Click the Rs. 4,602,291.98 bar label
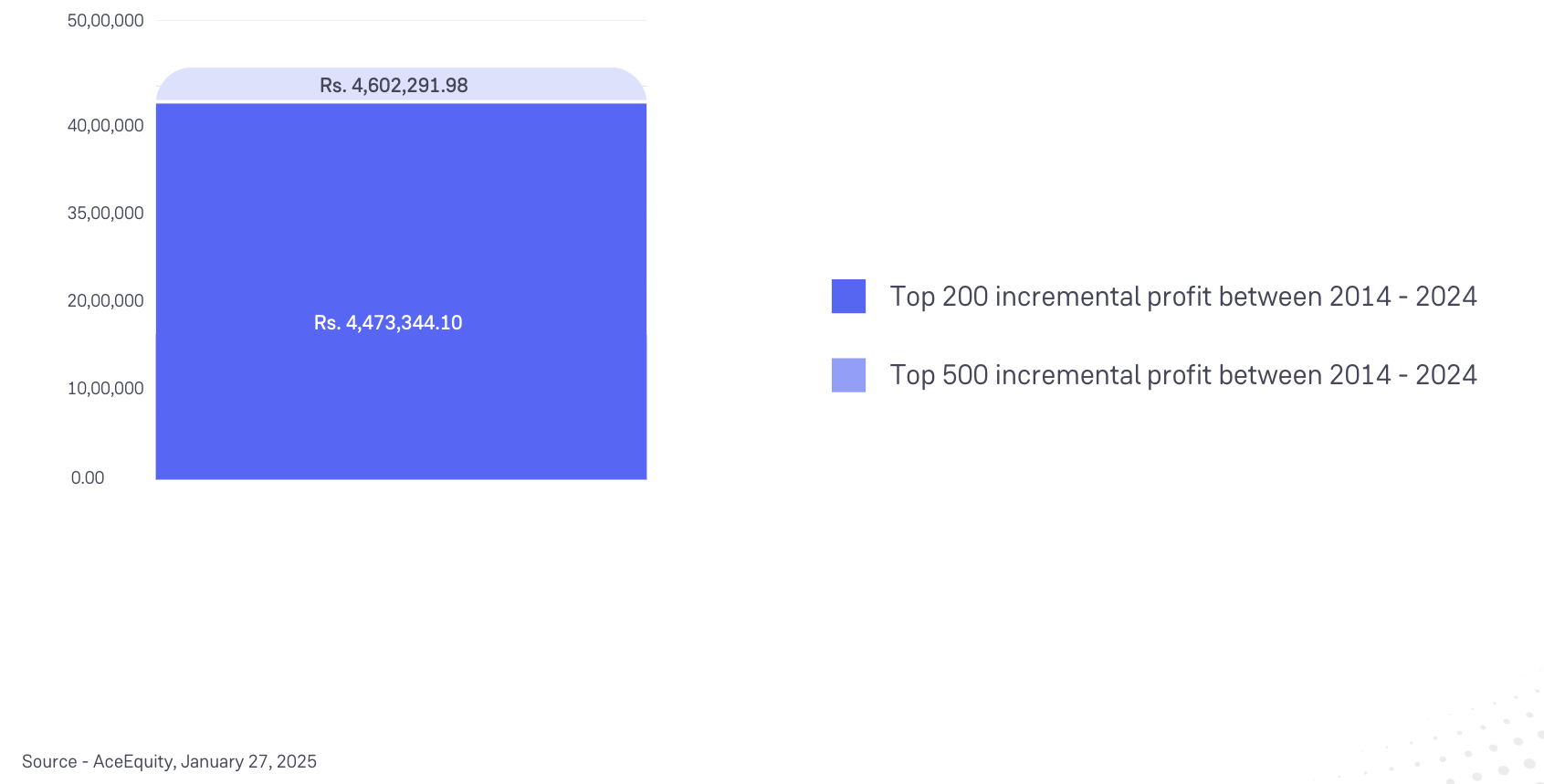Screen dimensions: 1544x784 click(x=394, y=86)
